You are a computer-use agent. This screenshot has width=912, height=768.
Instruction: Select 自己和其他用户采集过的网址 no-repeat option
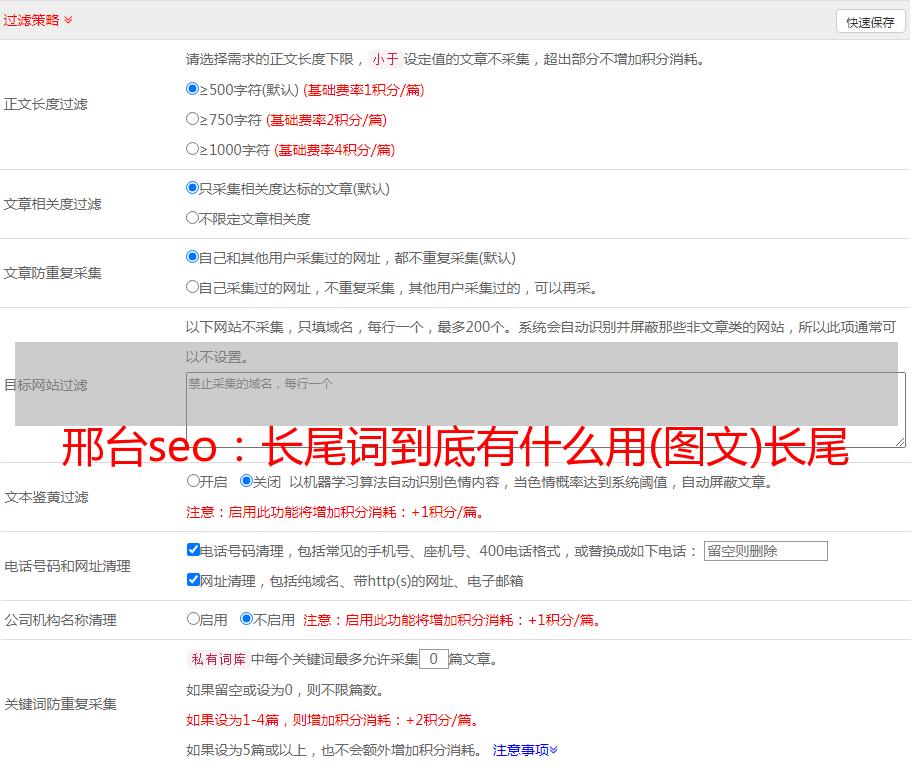coord(193,257)
